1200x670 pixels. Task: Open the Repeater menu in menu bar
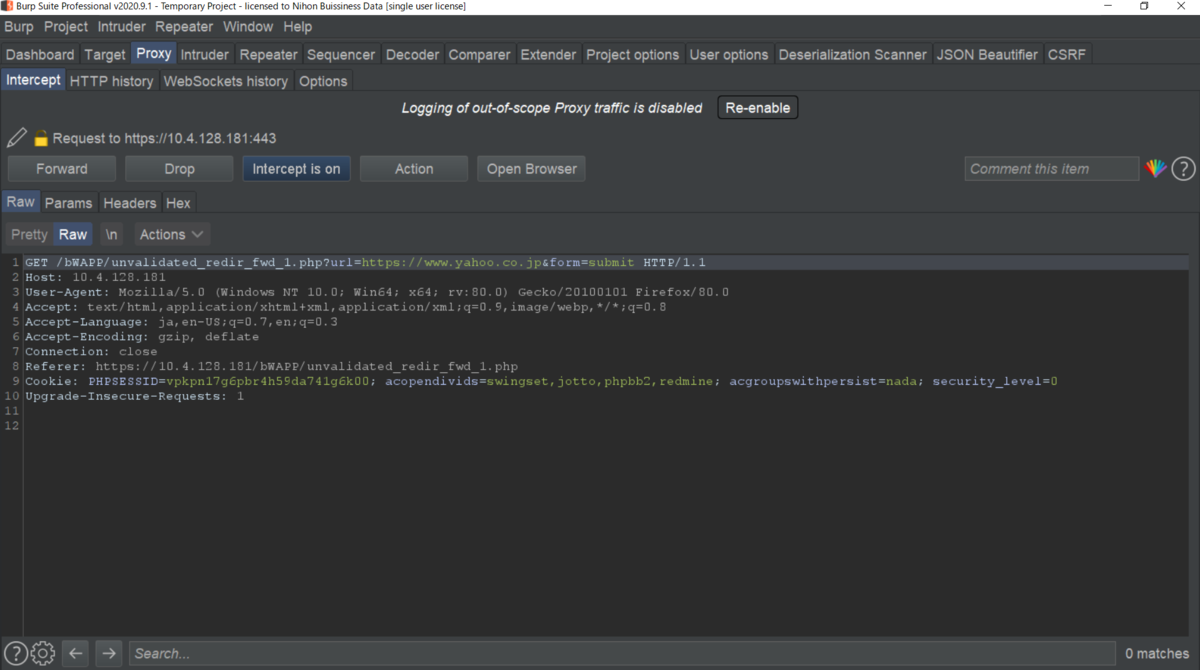click(x=184, y=27)
